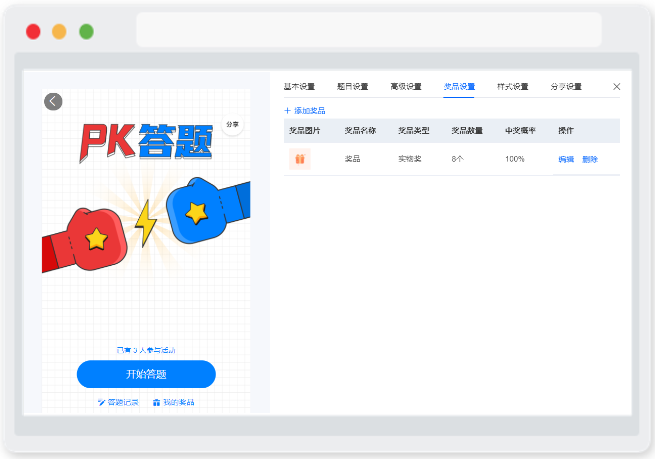Click the 奖品类型 column header
Image resolution: width=655 pixels, height=459 pixels.
[414, 131]
